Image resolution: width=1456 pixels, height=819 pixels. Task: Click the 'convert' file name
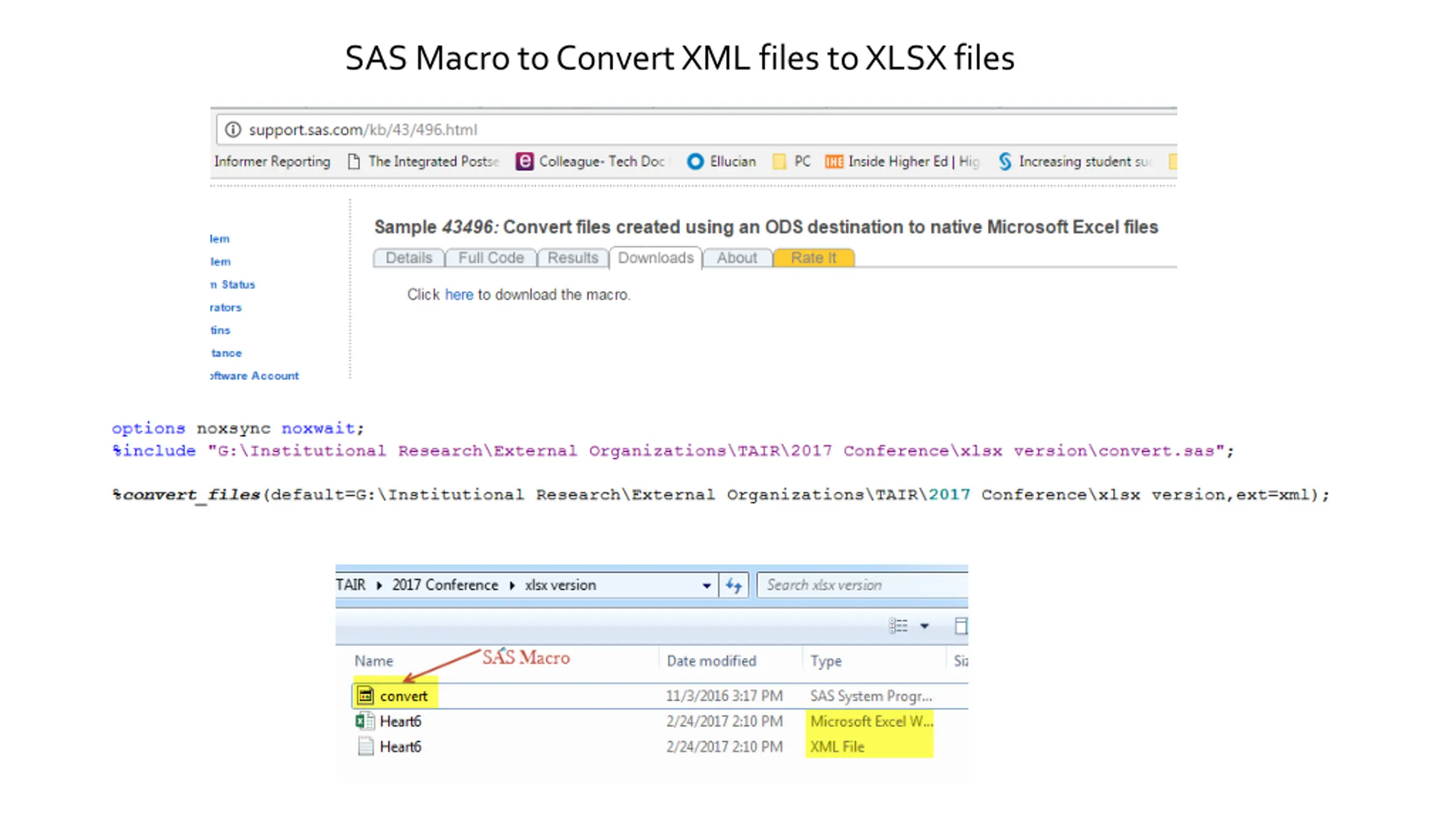pyautogui.click(x=403, y=696)
